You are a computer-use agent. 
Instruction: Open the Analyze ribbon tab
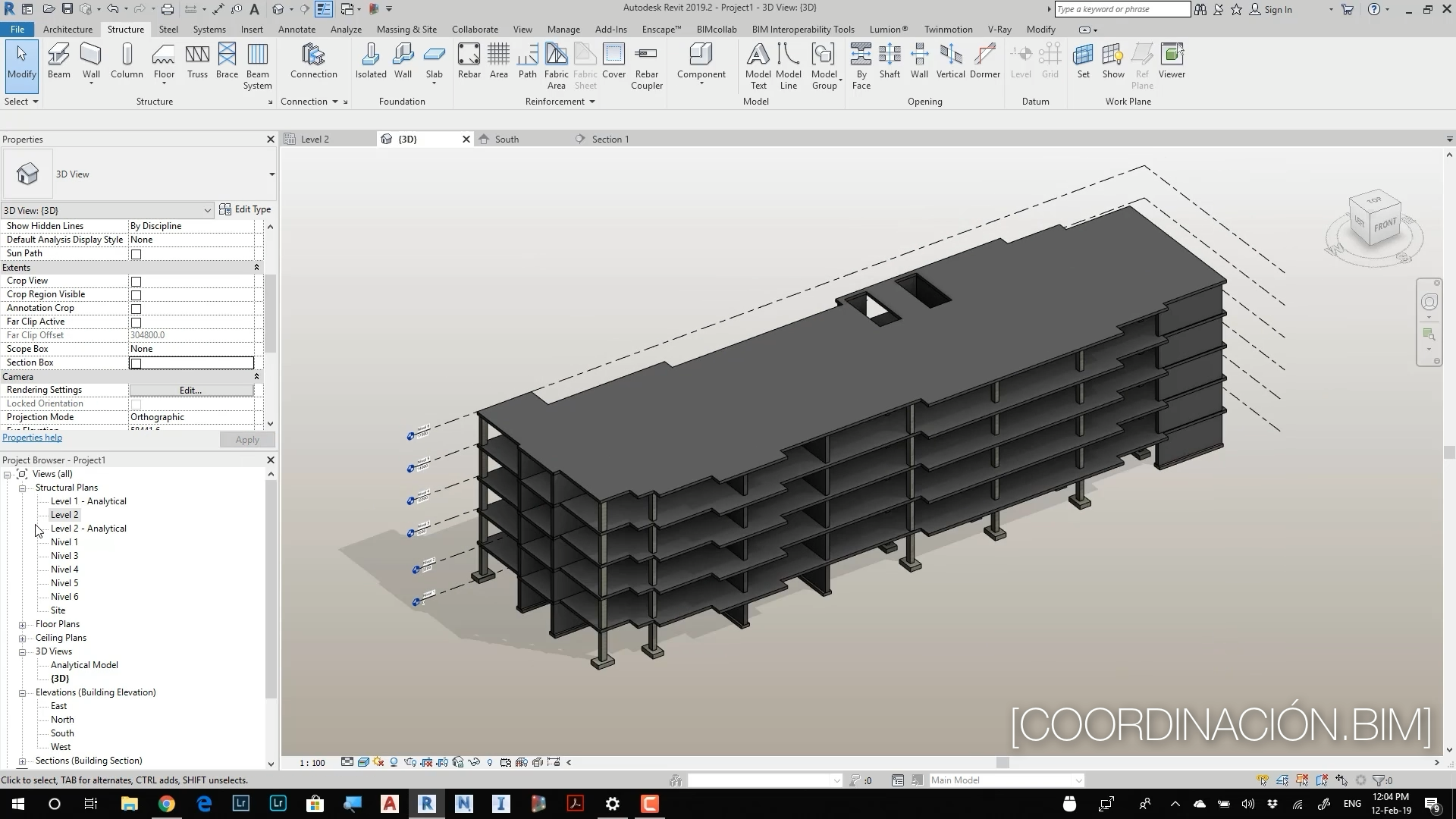coord(346,30)
